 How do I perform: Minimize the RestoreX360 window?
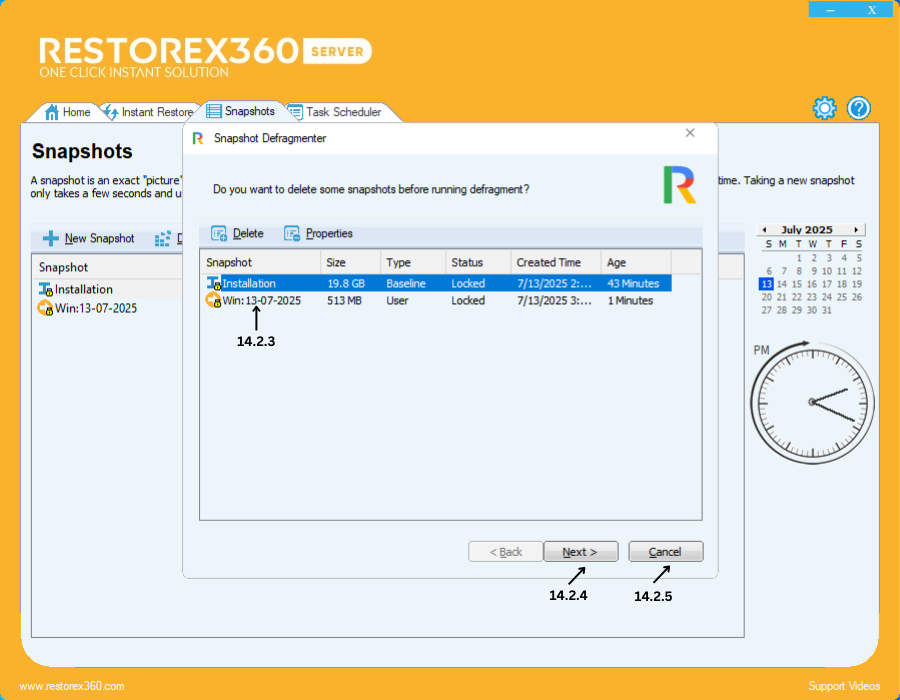coord(831,9)
